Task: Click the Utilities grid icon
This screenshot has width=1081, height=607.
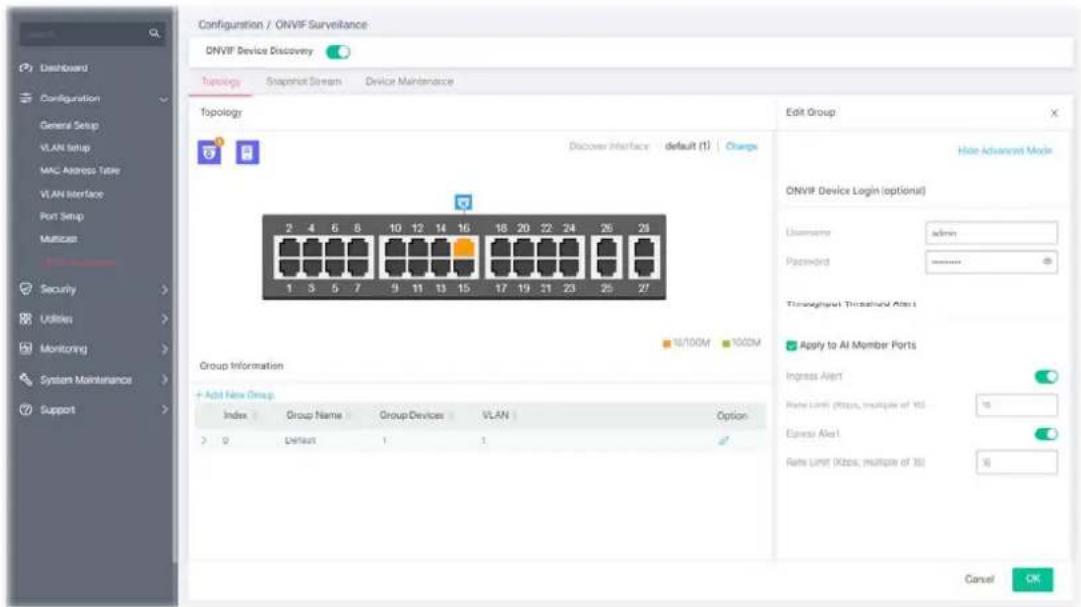Action: pyautogui.click(x=26, y=319)
